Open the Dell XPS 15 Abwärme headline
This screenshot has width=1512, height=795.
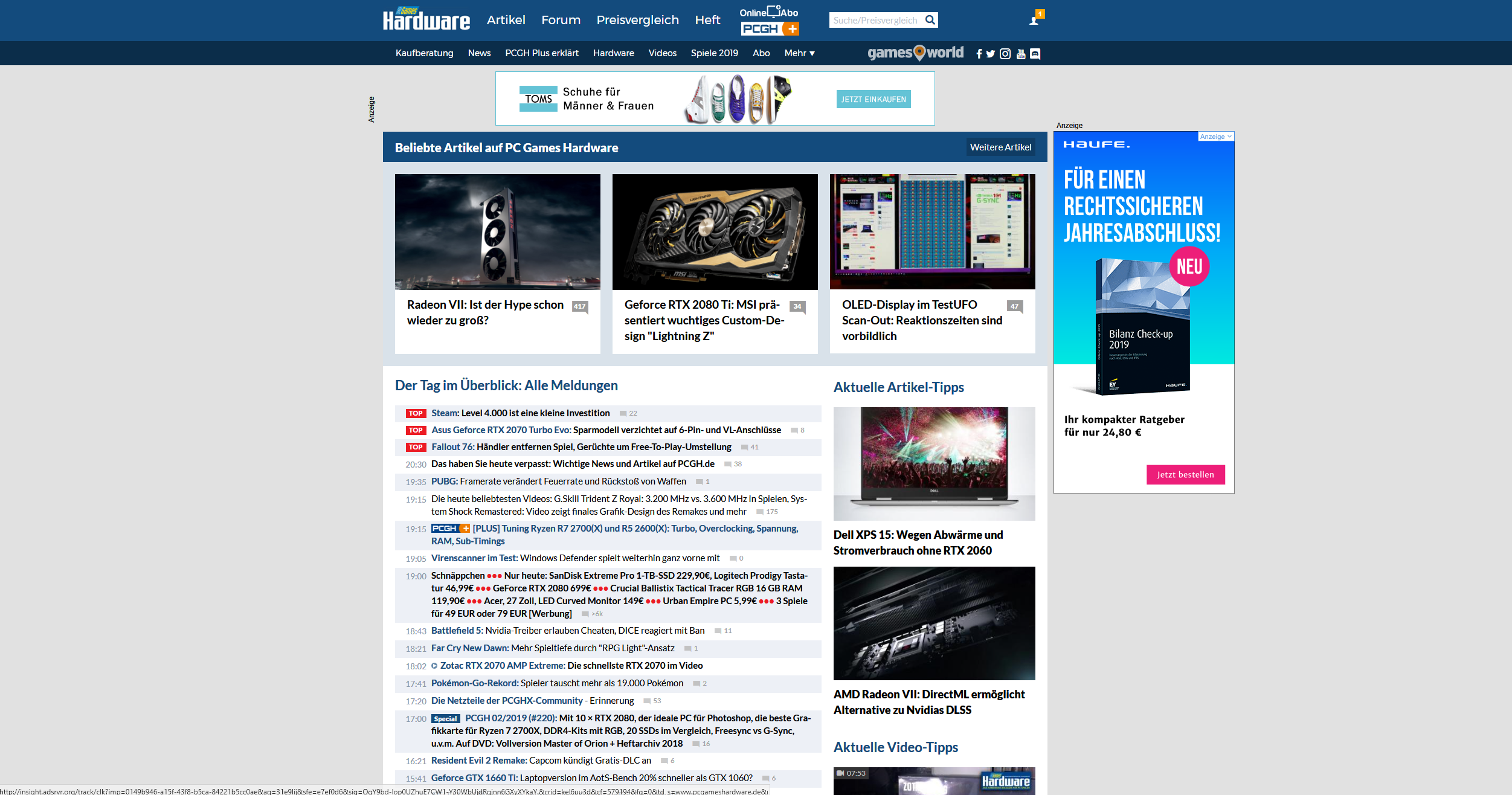coord(918,542)
